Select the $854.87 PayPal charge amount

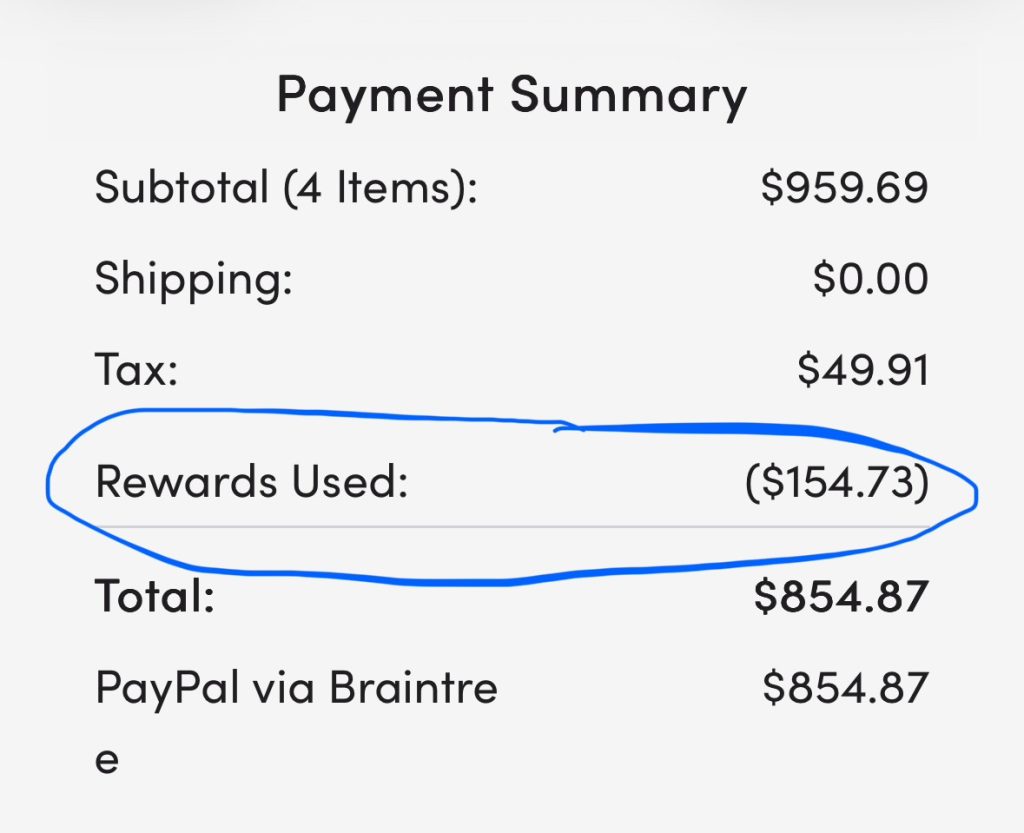845,689
